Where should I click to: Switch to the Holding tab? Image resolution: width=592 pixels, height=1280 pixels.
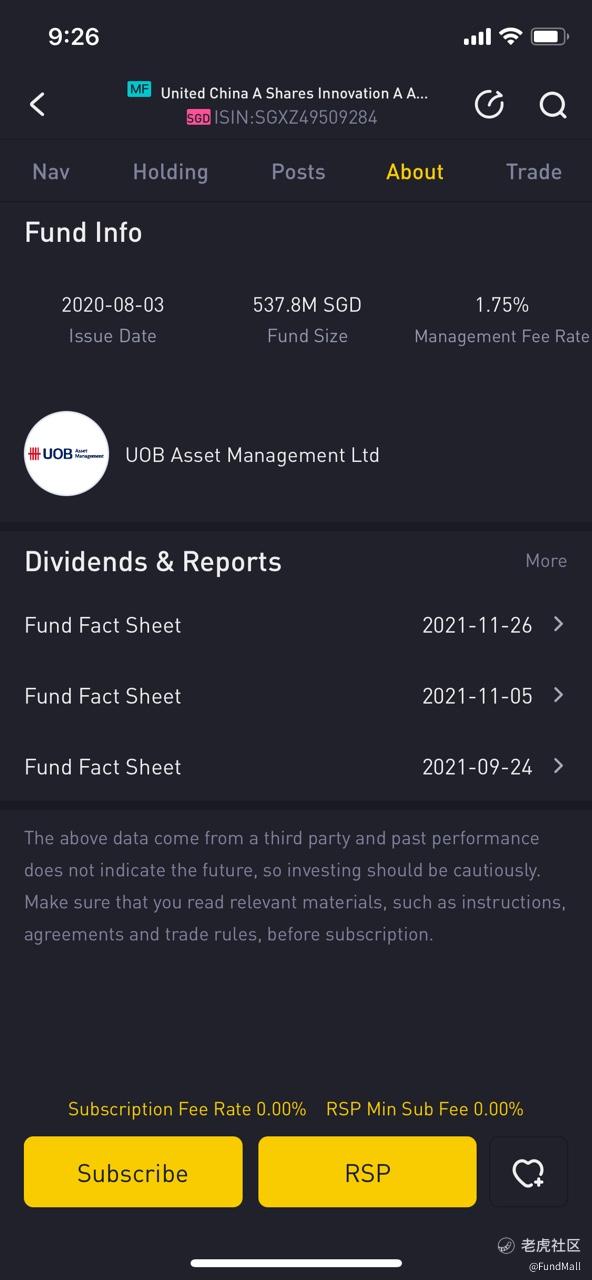click(x=170, y=172)
